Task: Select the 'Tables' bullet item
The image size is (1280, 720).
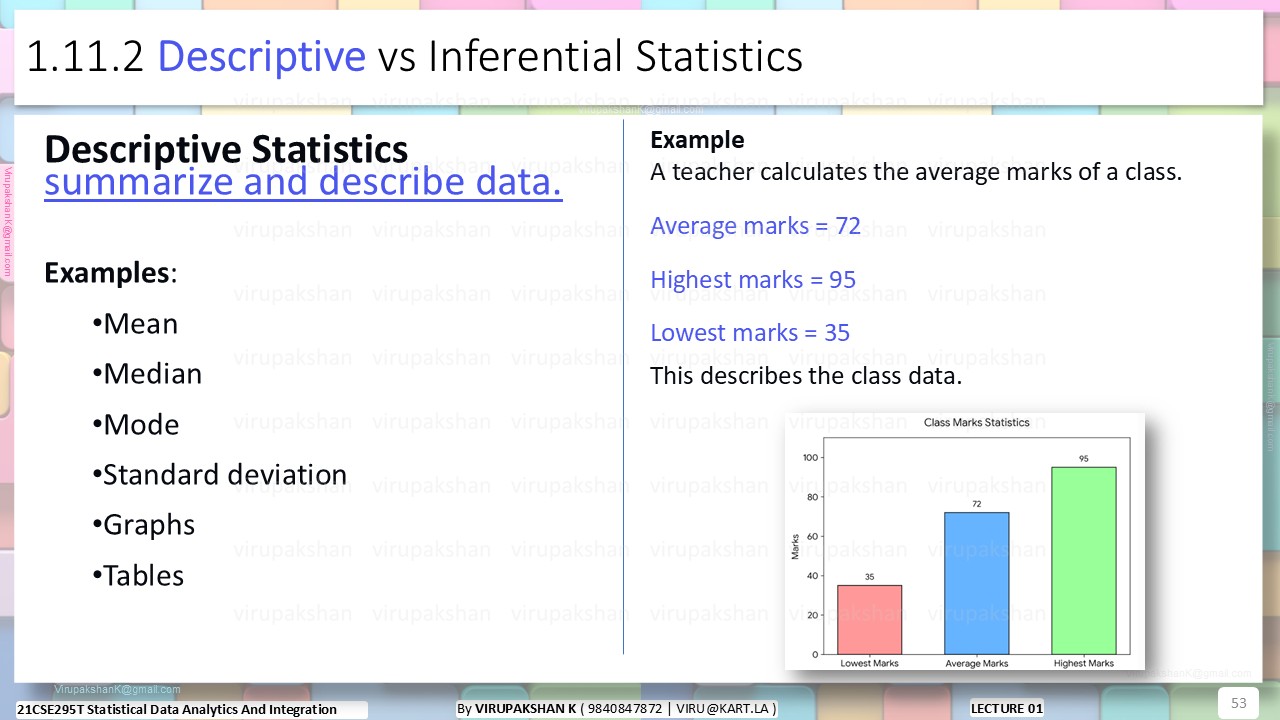Action: click(x=138, y=576)
